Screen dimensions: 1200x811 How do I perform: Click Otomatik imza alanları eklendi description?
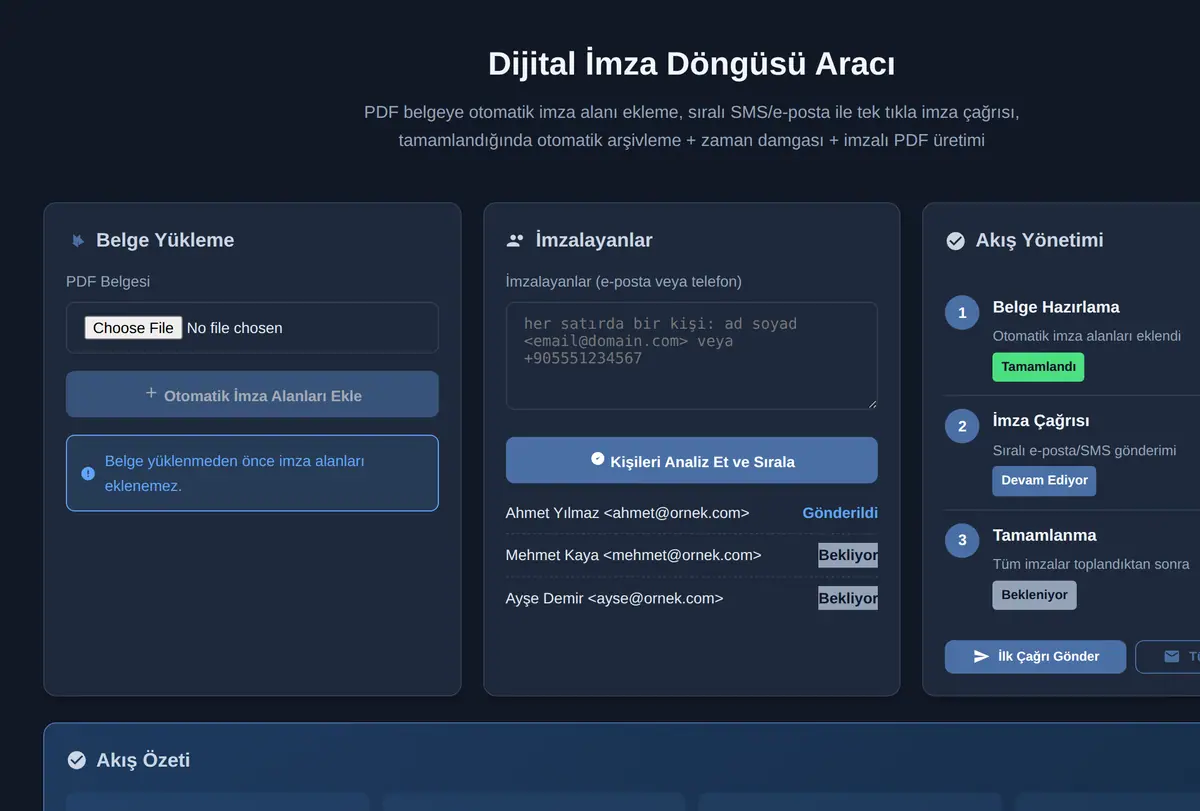(1087, 336)
